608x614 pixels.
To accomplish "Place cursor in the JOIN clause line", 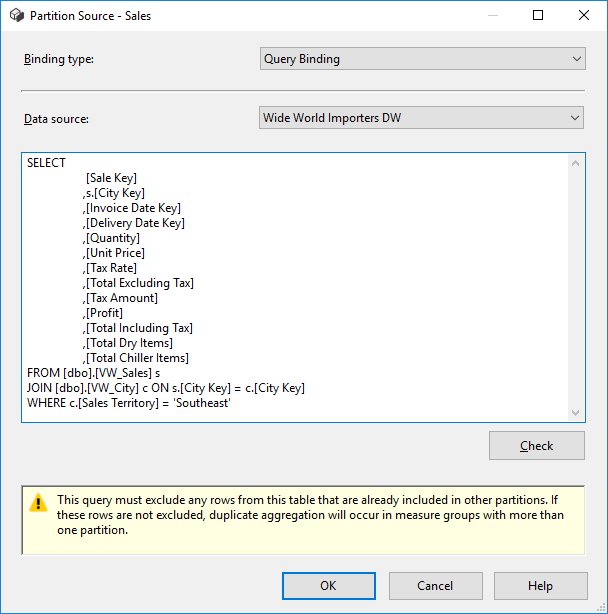I will [x=165, y=388].
